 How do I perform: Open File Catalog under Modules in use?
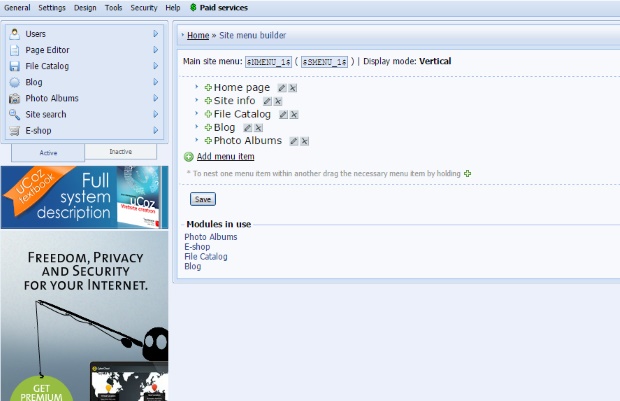(206, 257)
